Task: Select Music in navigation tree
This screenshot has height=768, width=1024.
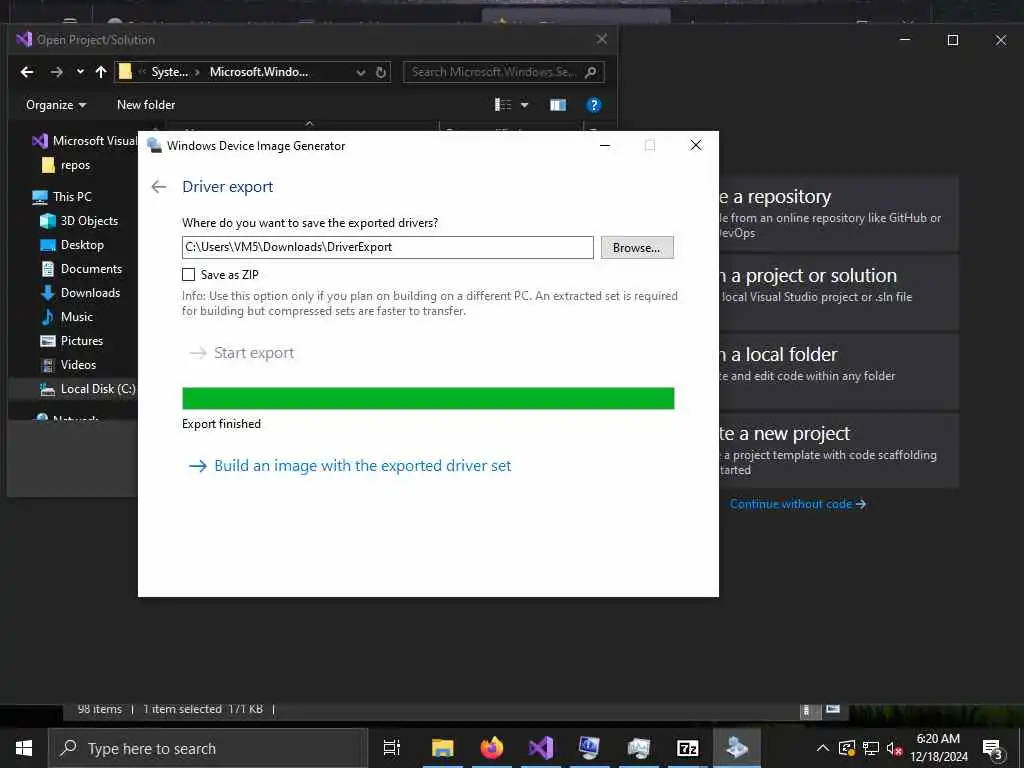Action: click(67, 317)
